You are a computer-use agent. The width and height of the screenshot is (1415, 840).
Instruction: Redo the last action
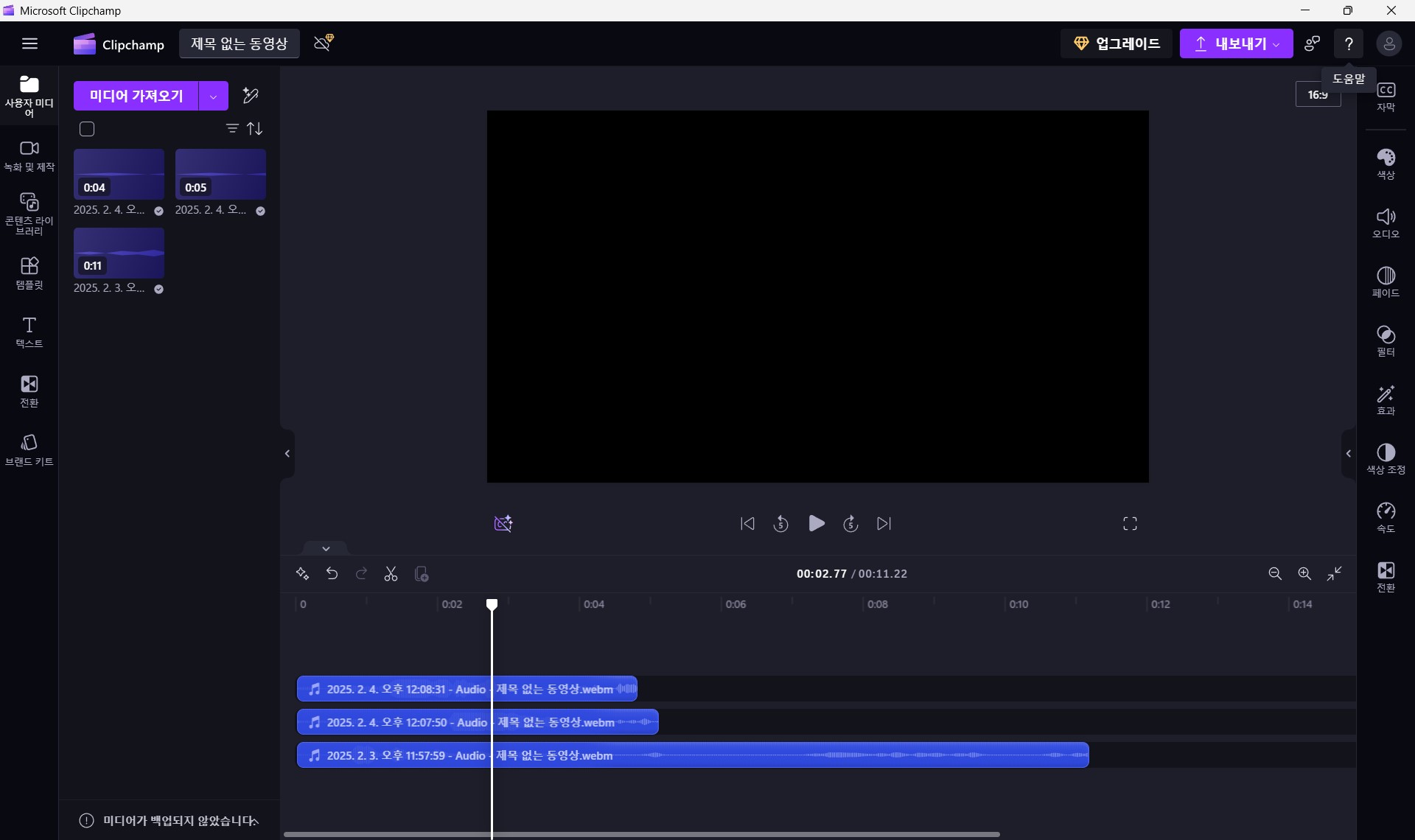click(x=361, y=574)
